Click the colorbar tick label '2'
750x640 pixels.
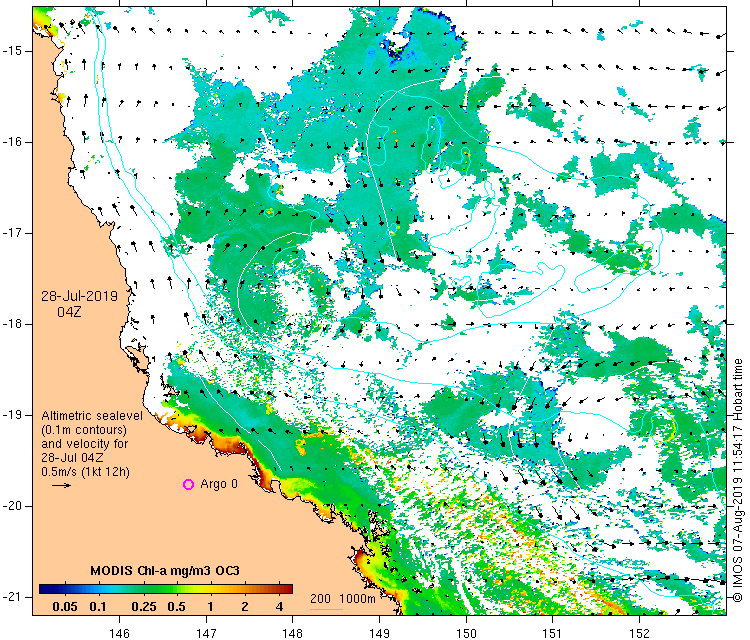(245, 607)
